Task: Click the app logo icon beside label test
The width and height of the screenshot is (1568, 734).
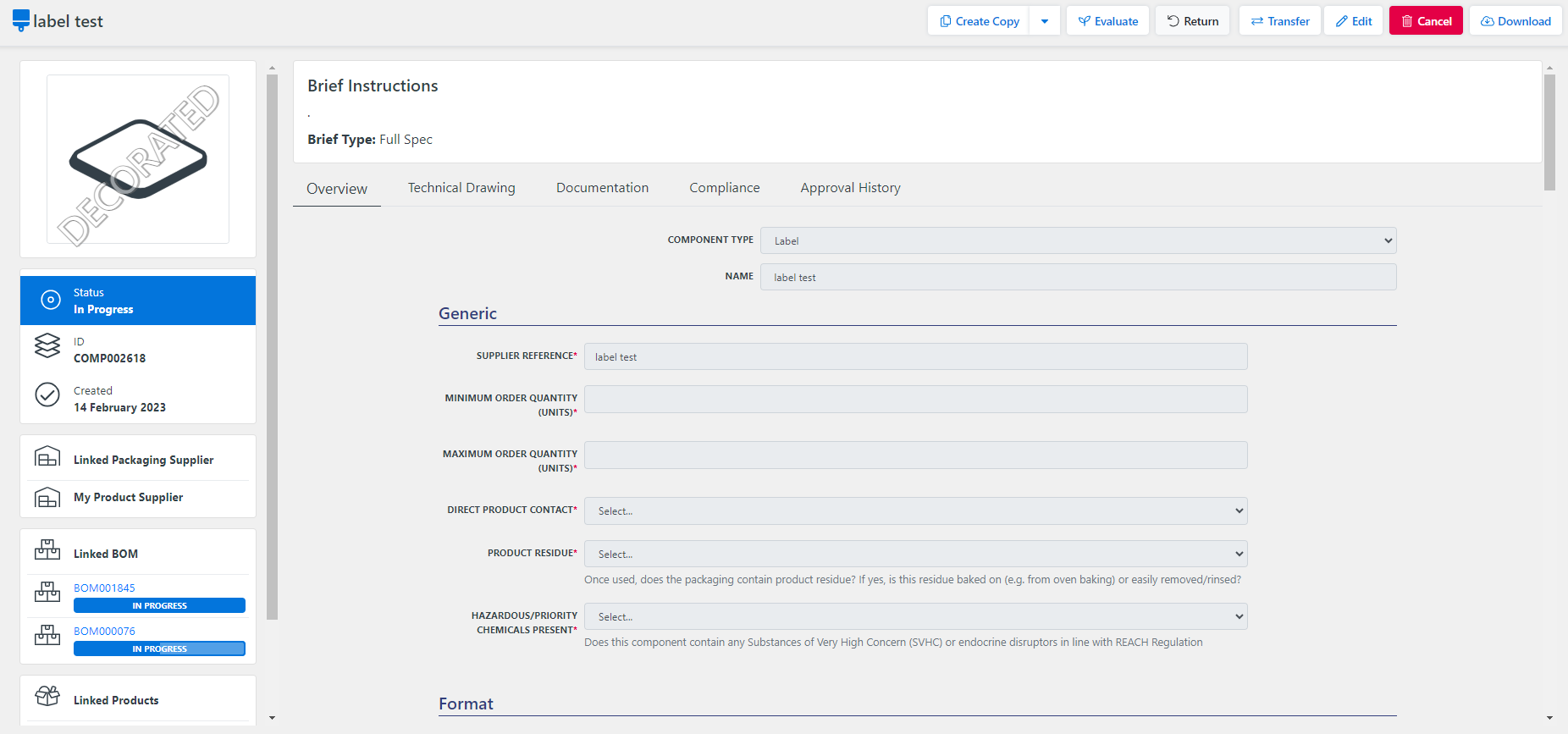Action: (21, 20)
